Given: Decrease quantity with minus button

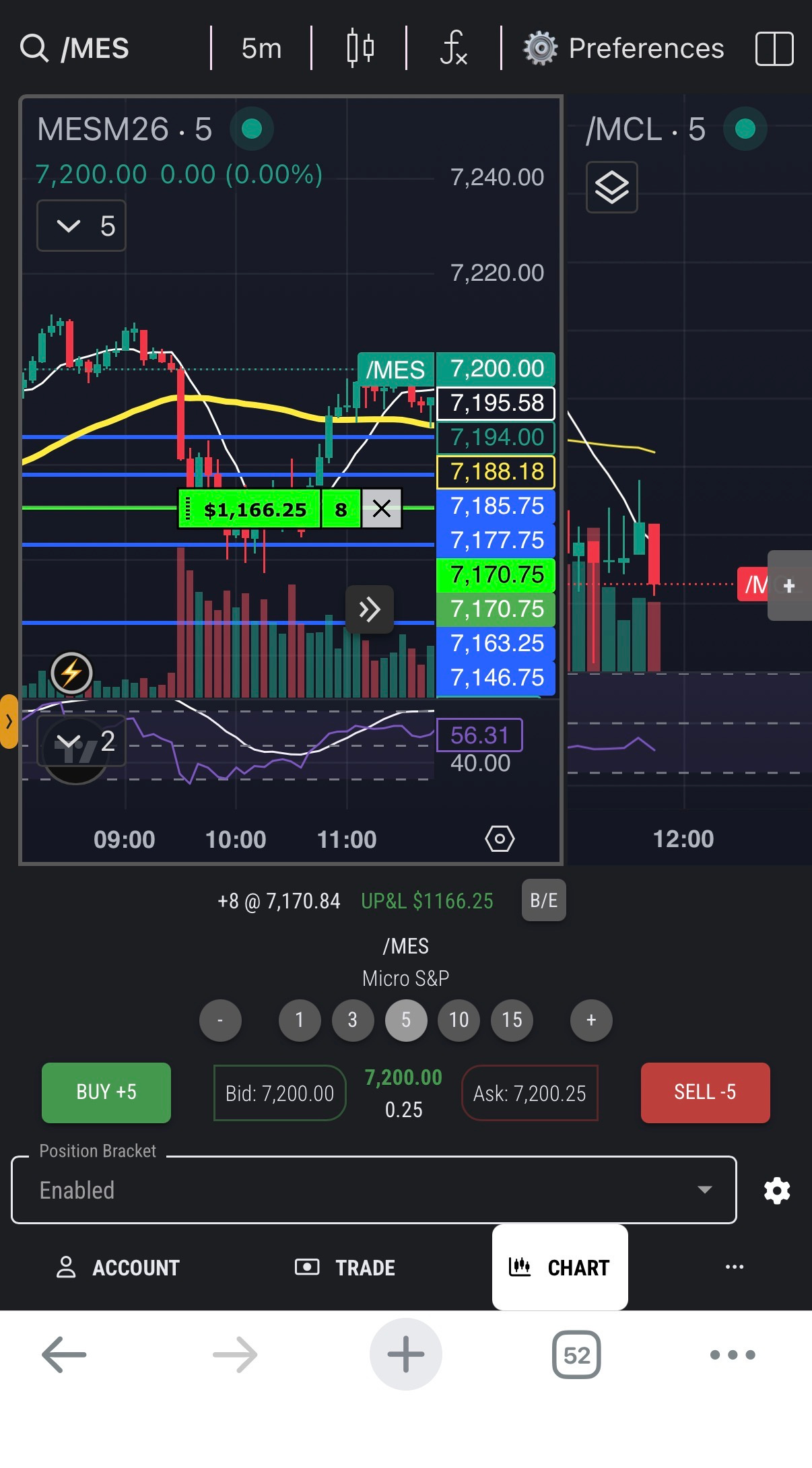Looking at the screenshot, I should (220, 1020).
